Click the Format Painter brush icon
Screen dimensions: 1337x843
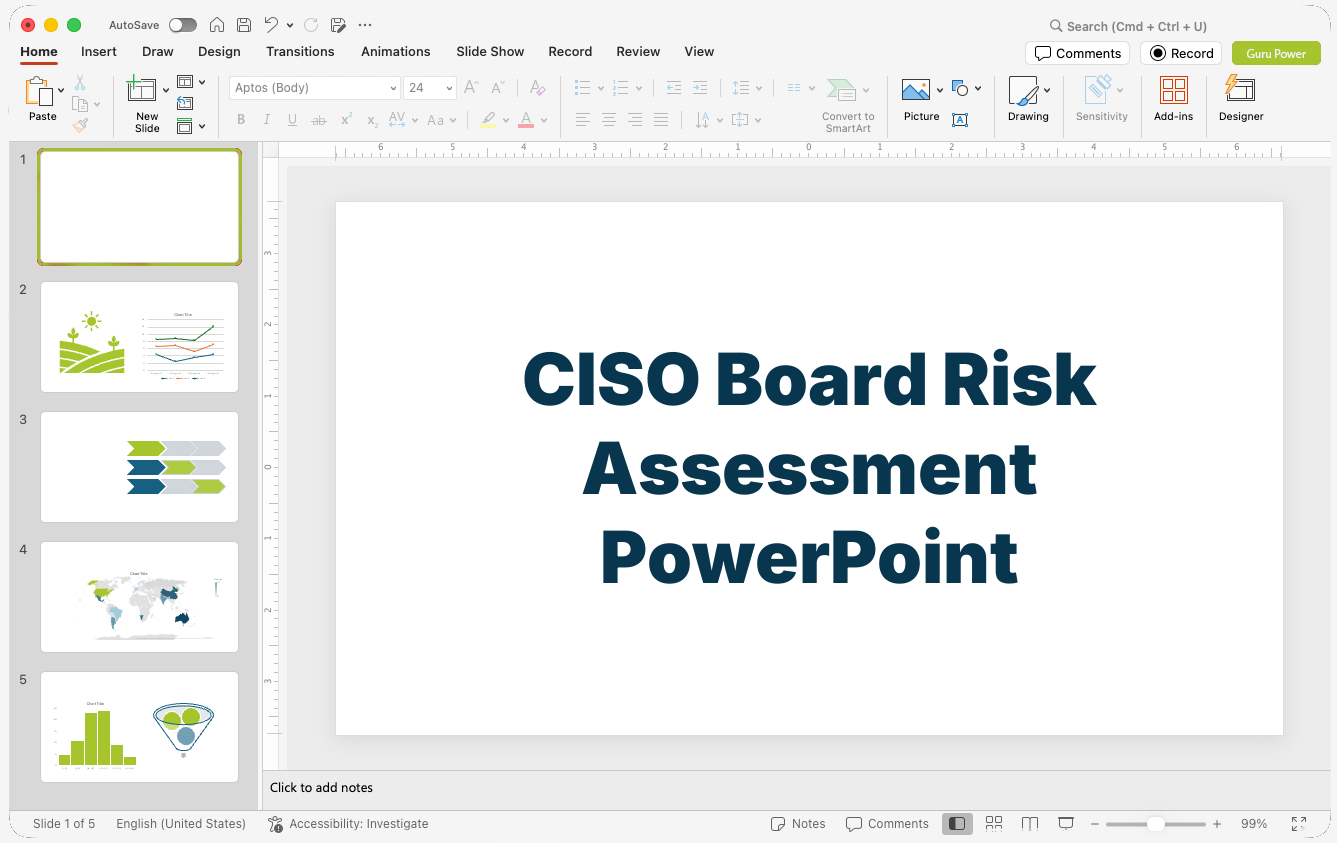click(80, 125)
